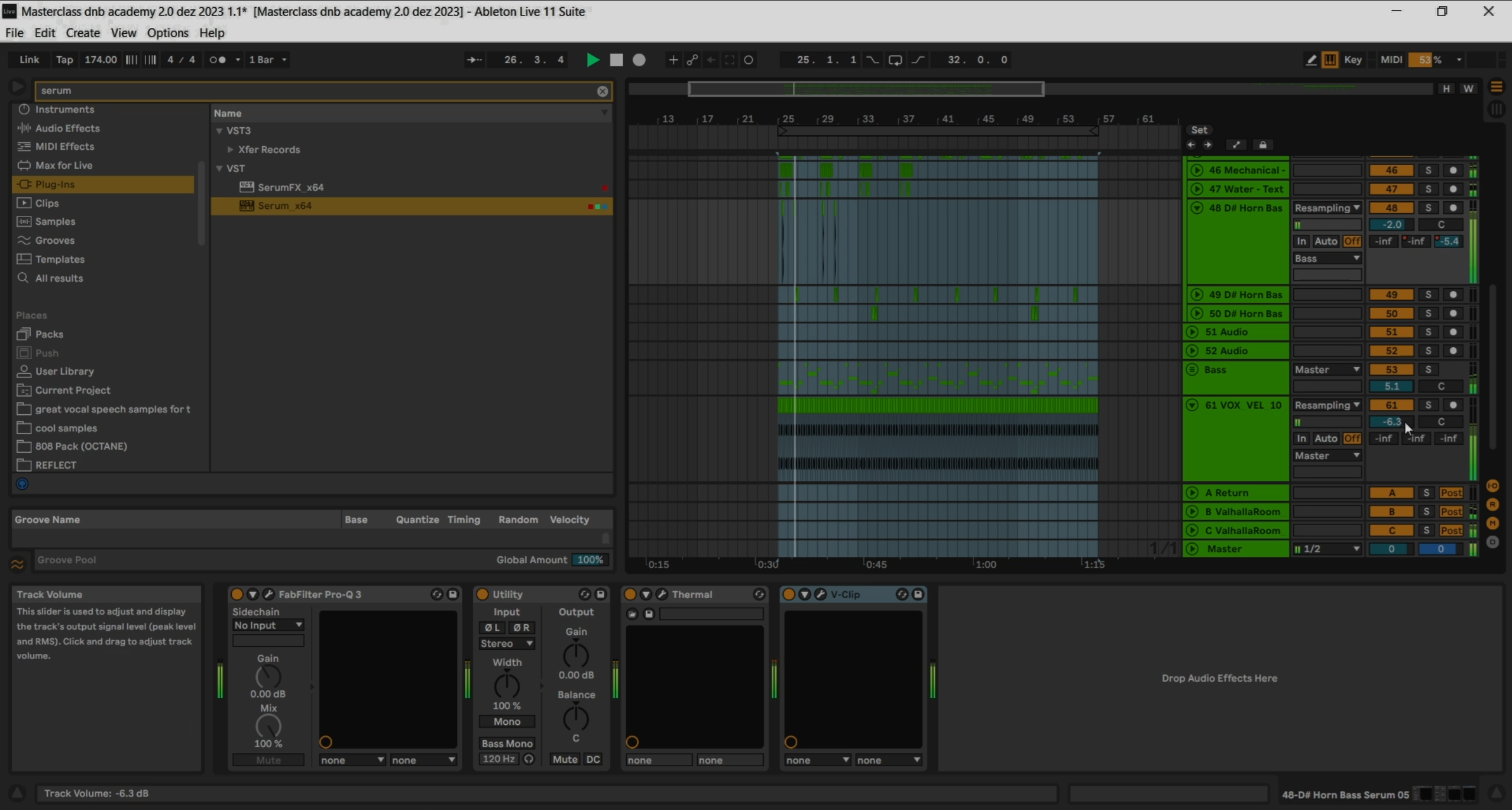Click Tap tempo button
This screenshot has height=810, width=1512.
click(x=64, y=60)
